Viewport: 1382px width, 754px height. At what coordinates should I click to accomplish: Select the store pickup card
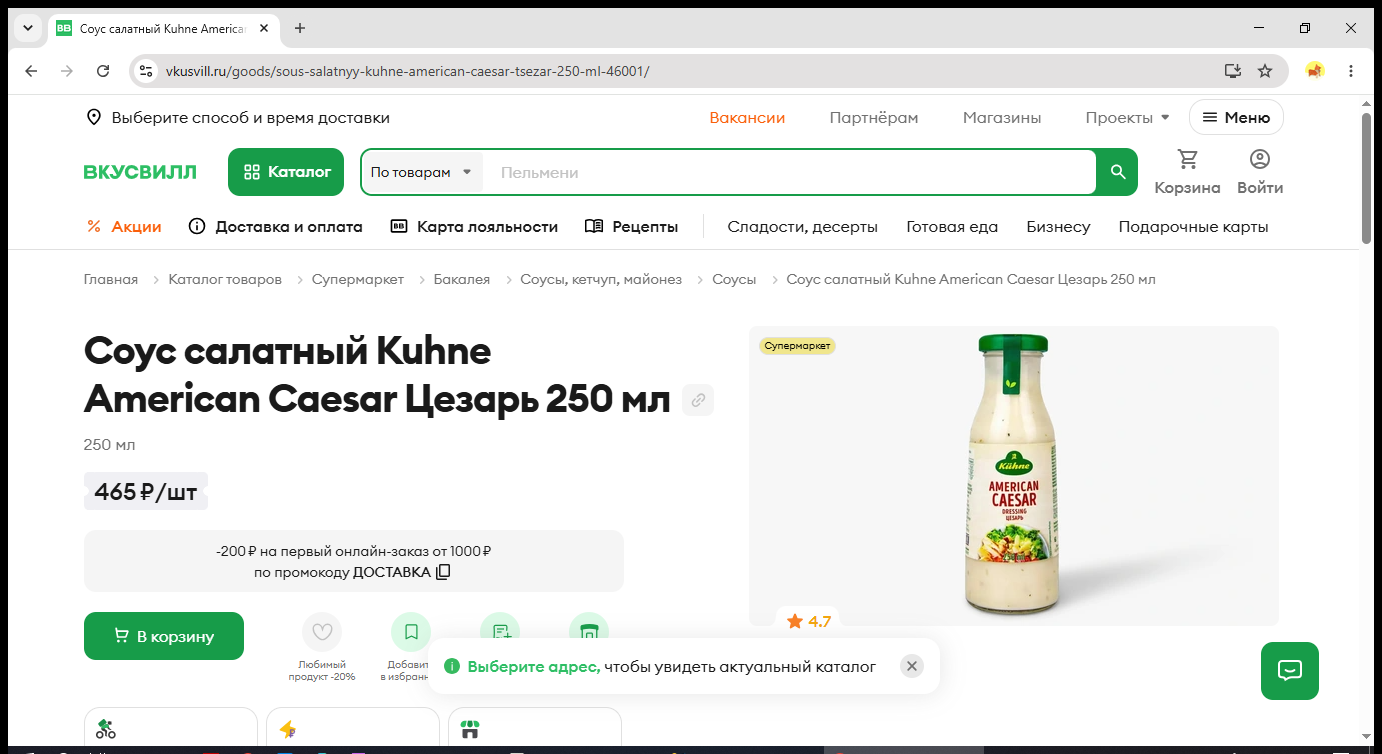click(x=535, y=729)
